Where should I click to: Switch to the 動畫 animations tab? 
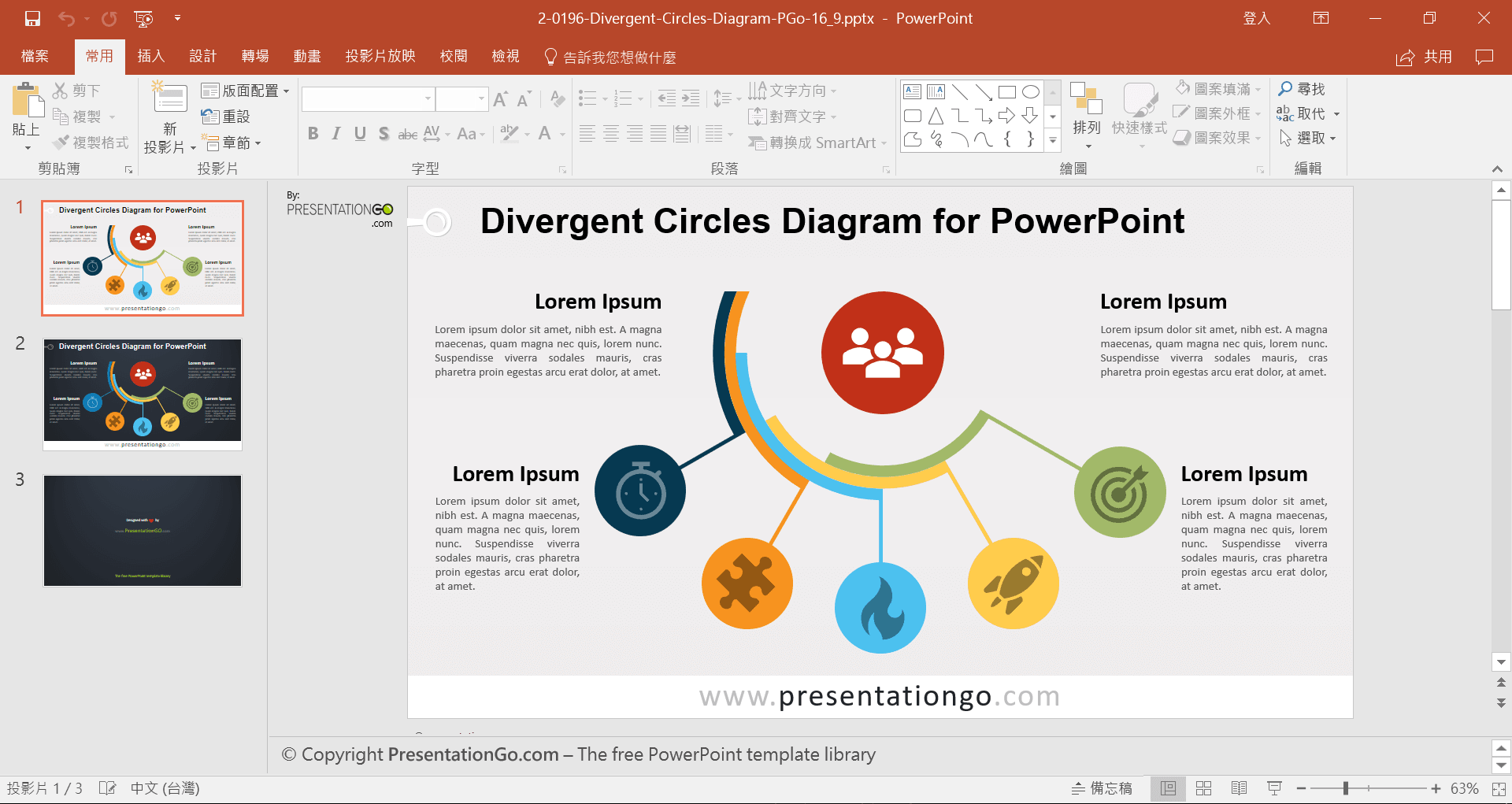[307, 56]
